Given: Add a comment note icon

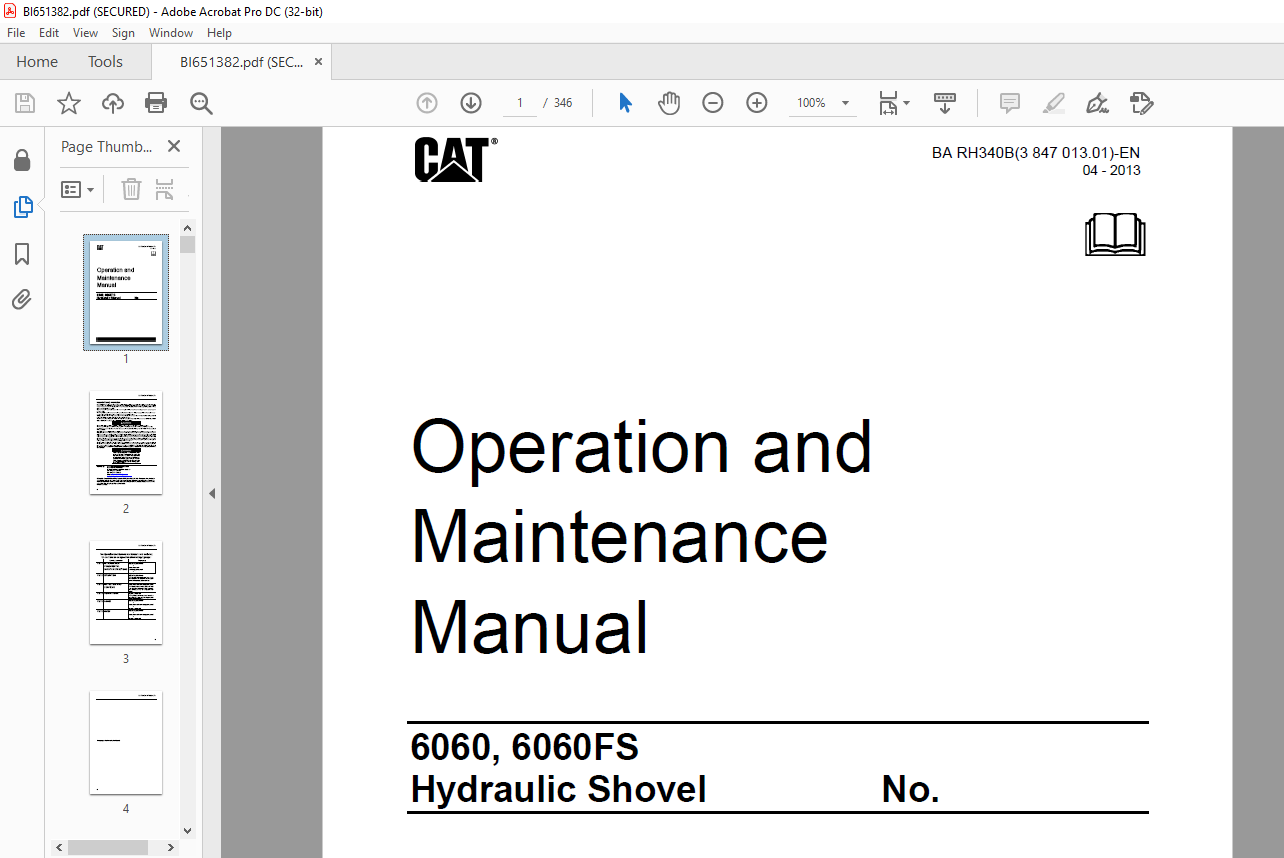Looking at the screenshot, I should [1010, 103].
